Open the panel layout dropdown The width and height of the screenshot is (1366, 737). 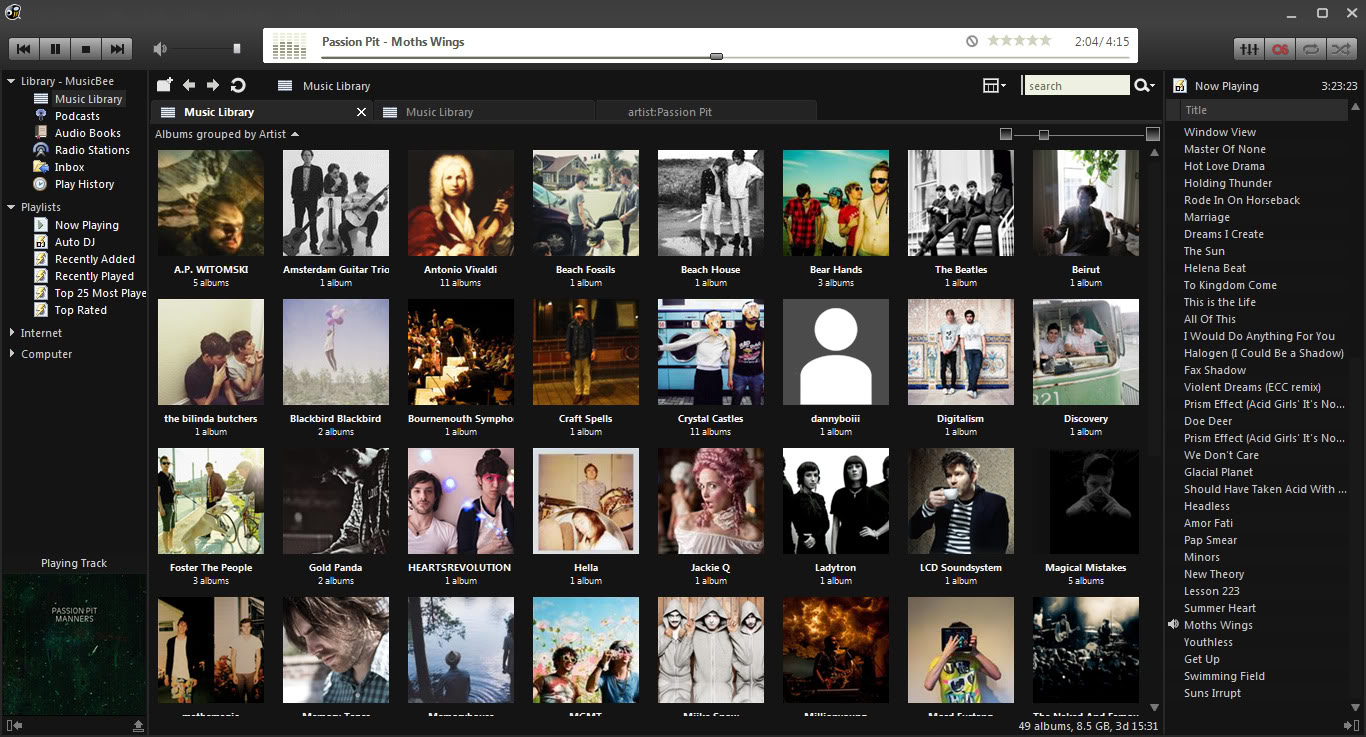tap(994, 86)
